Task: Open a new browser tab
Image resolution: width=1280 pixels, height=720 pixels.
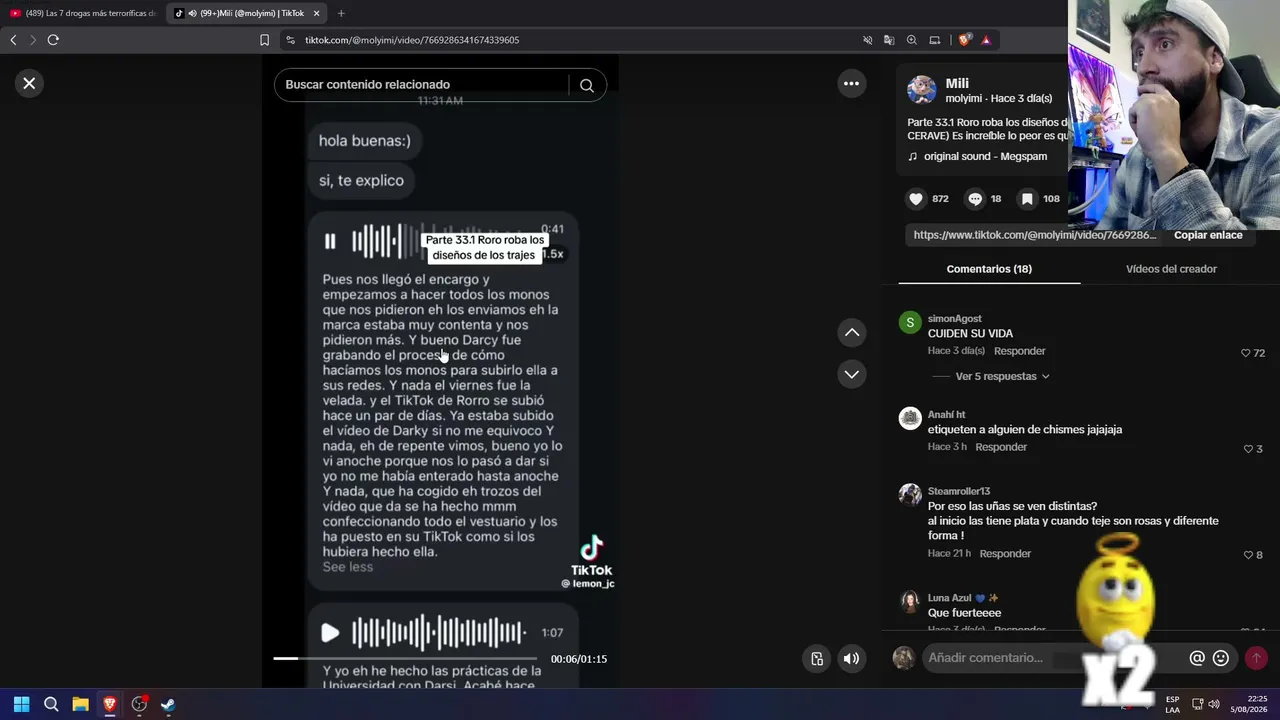Action: pyautogui.click(x=341, y=13)
